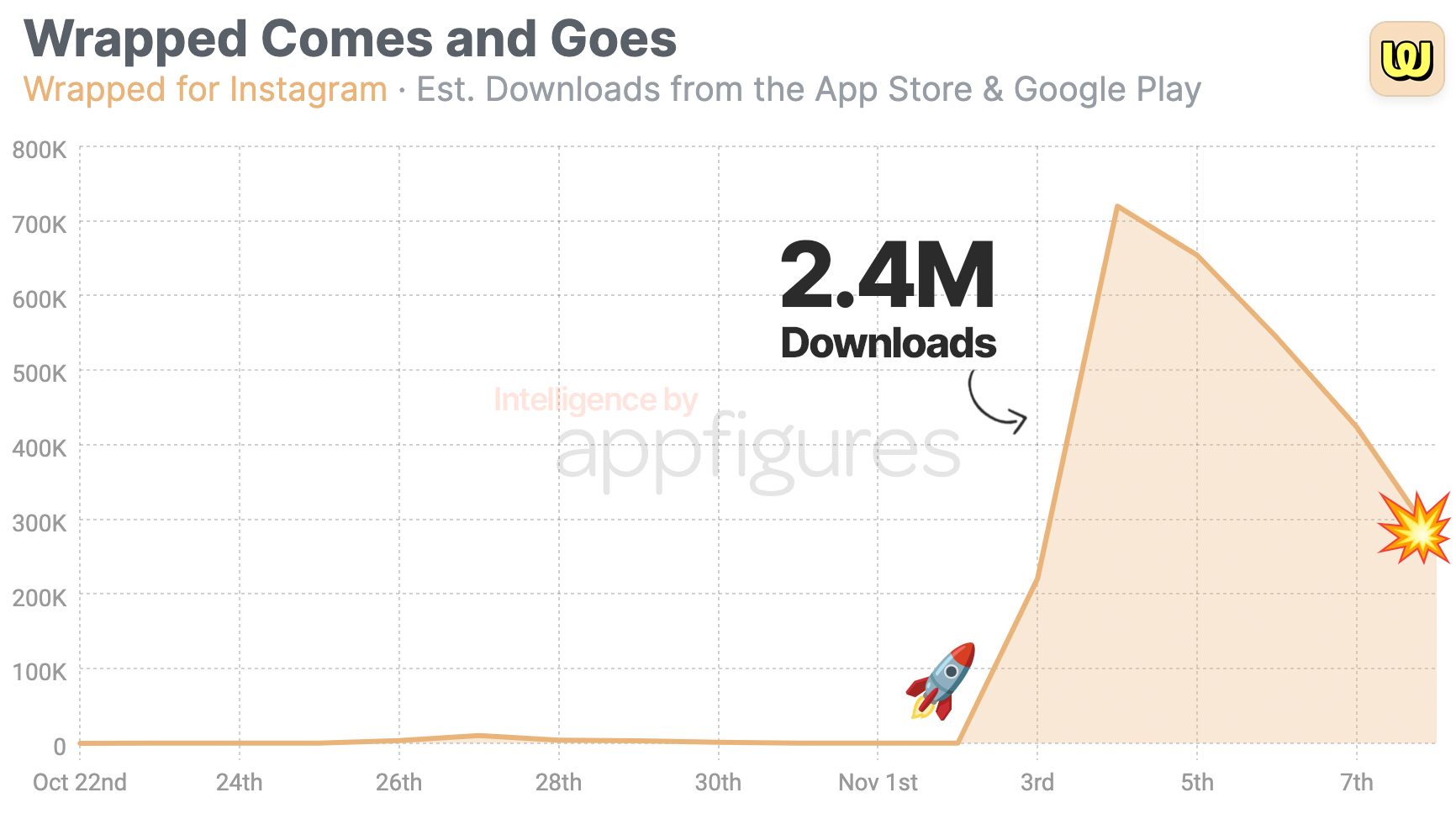The width and height of the screenshot is (1456, 819).
Task: Click the "3rd" x-axis date label
Action: [1037, 783]
